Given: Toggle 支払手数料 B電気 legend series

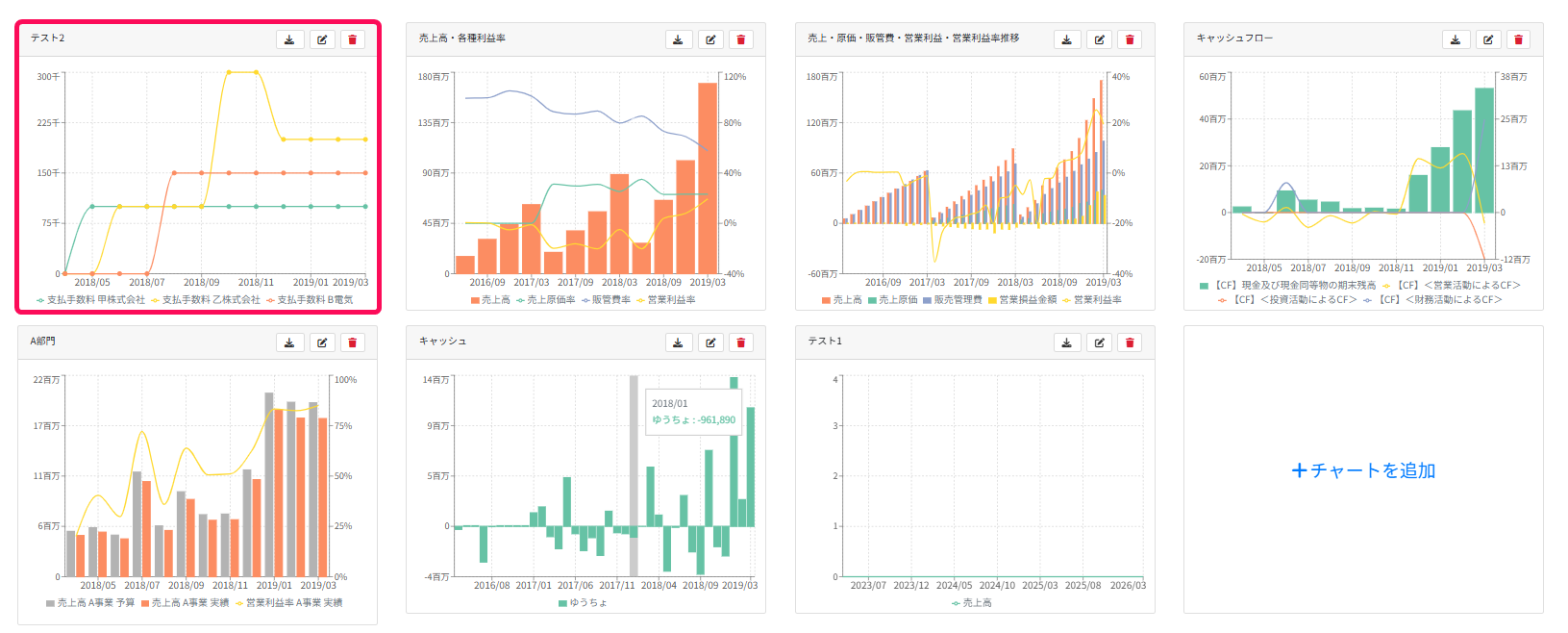Looking at the screenshot, I should (310, 300).
